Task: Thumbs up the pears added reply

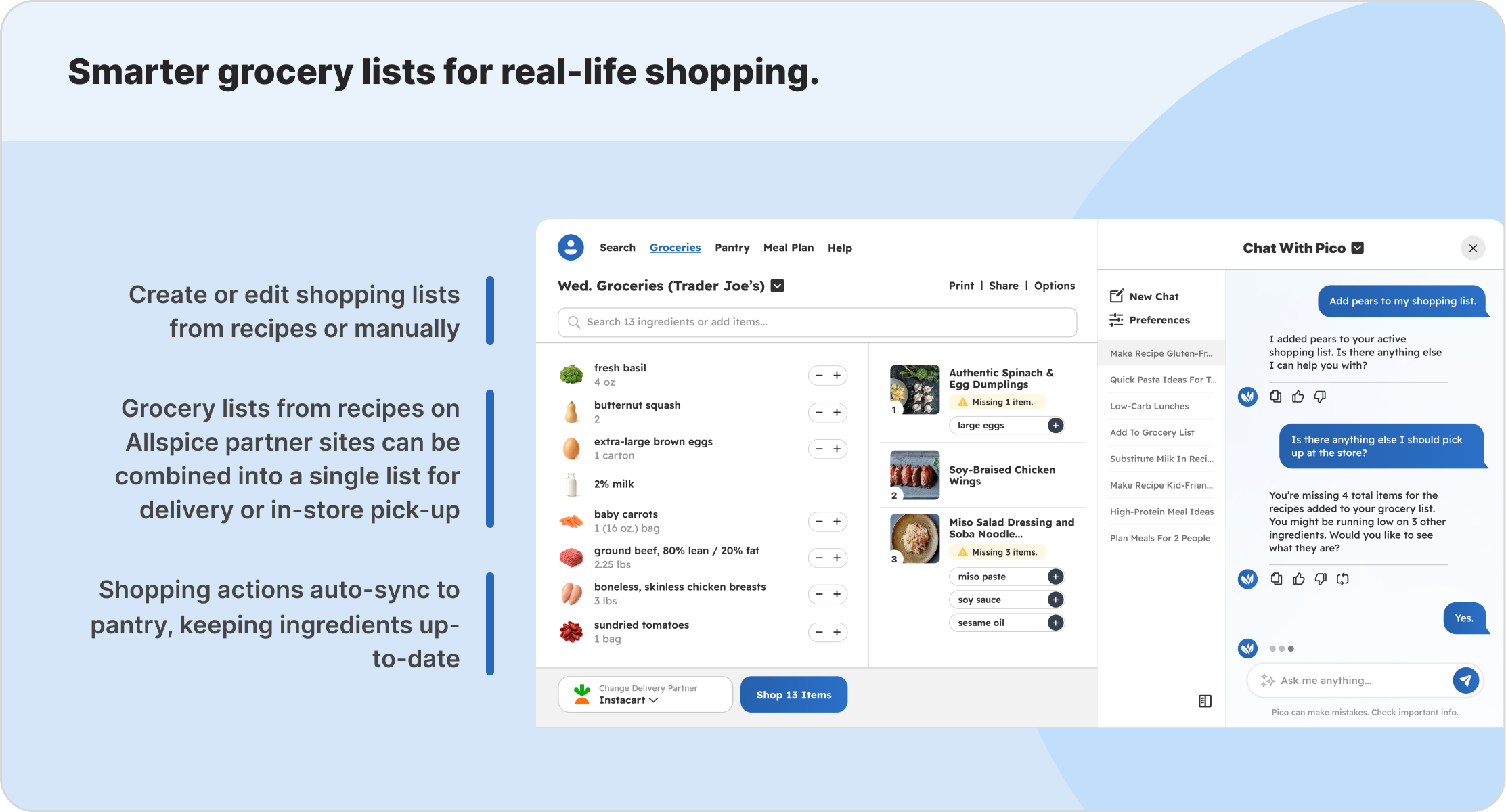Action: (x=1298, y=397)
